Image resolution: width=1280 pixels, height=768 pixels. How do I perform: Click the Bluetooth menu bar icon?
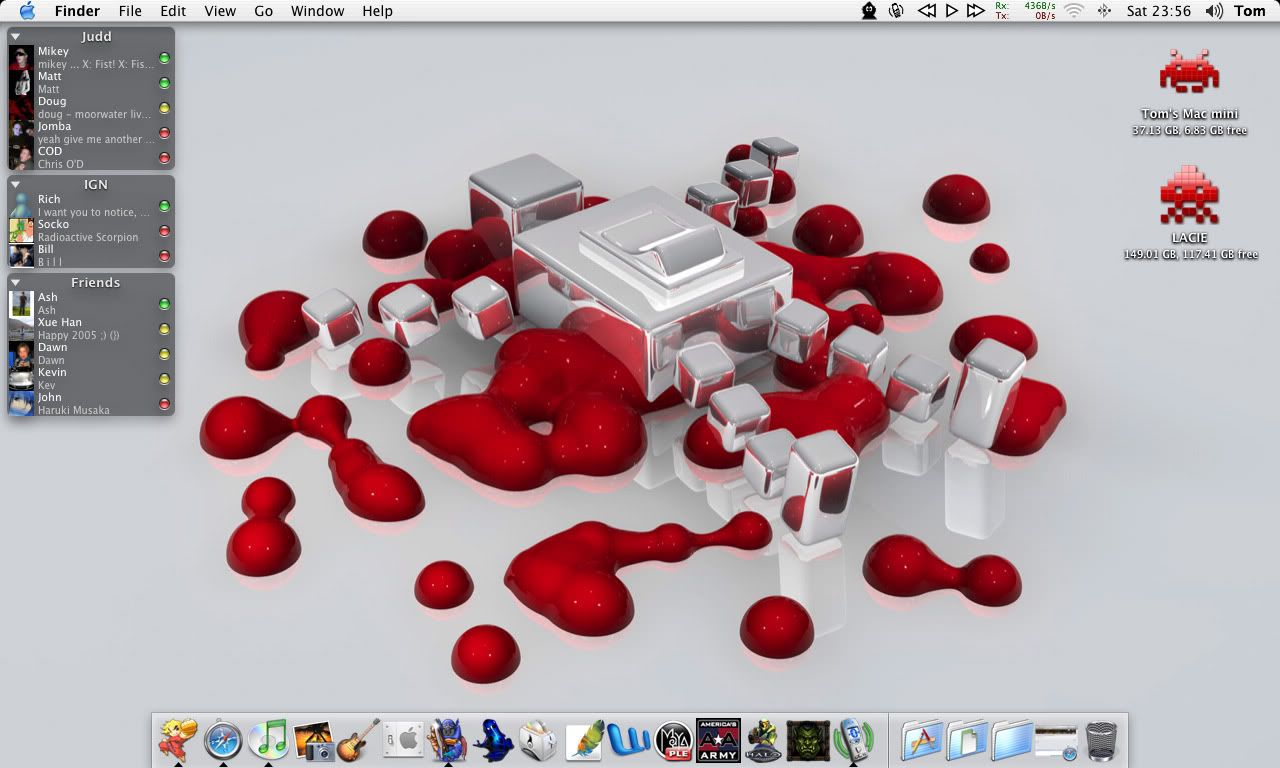click(1104, 11)
